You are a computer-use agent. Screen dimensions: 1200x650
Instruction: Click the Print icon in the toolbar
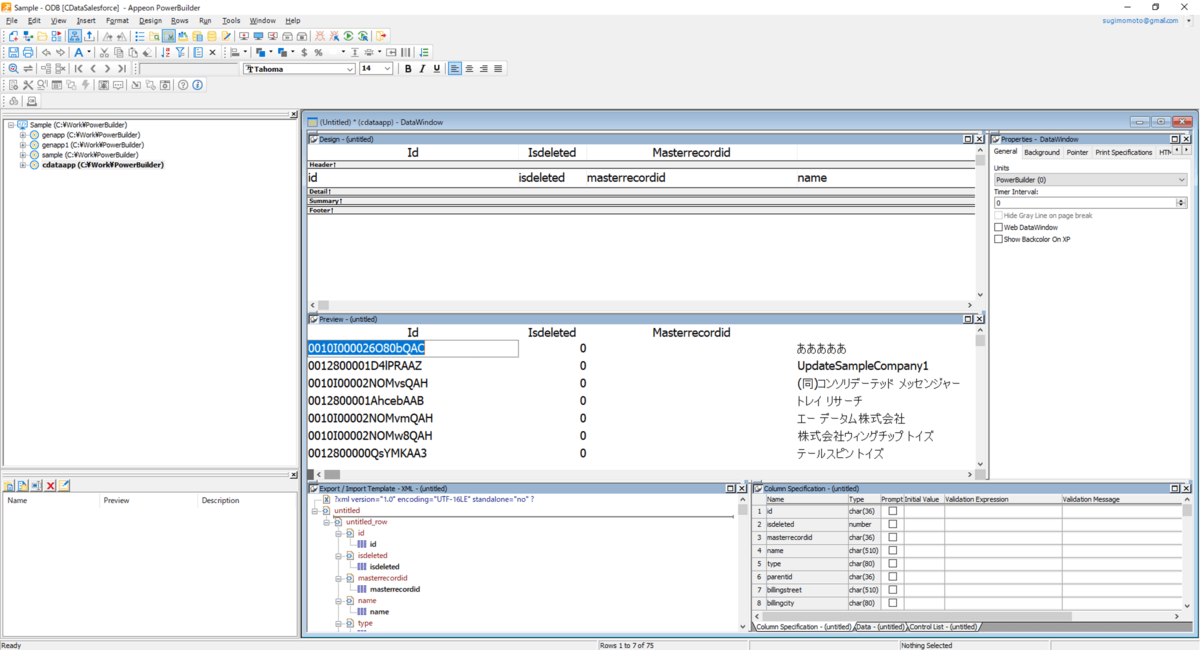pyautogui.click(x=28, y=52)
